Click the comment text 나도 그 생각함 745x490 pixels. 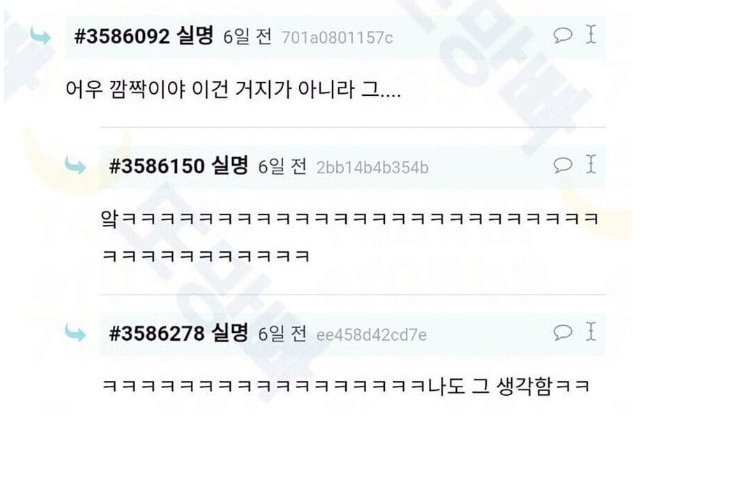click(490, 385)
